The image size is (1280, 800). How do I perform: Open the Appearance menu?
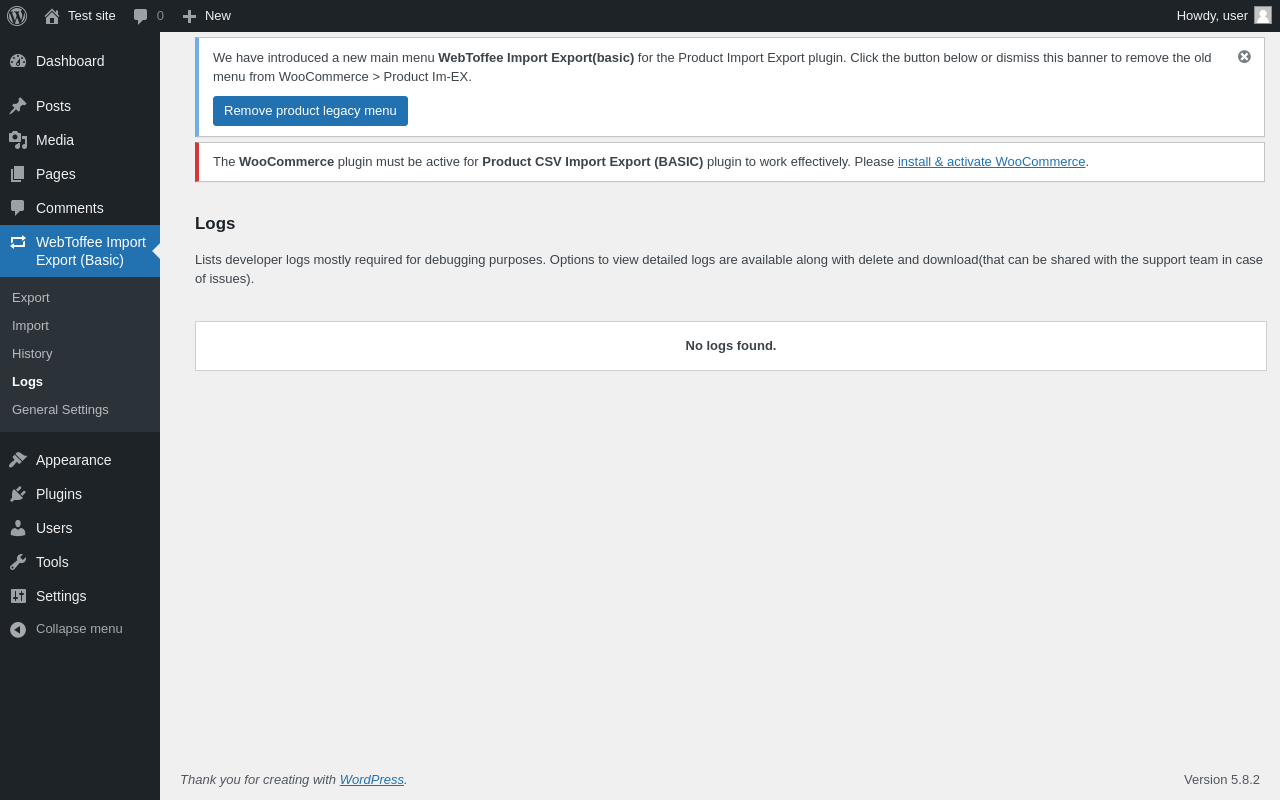(x=80, y=460)
